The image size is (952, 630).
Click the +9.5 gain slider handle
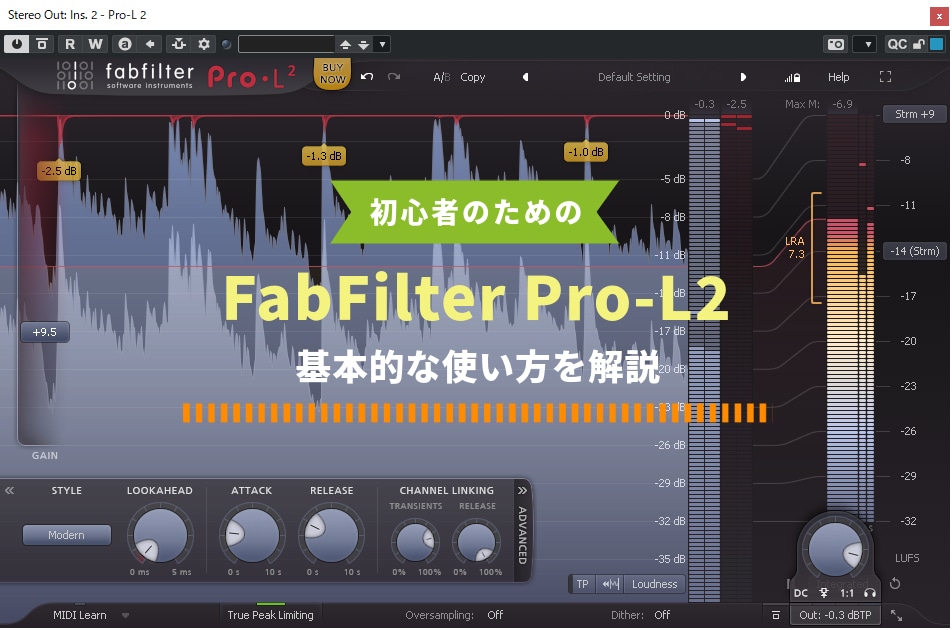[44, 332]
